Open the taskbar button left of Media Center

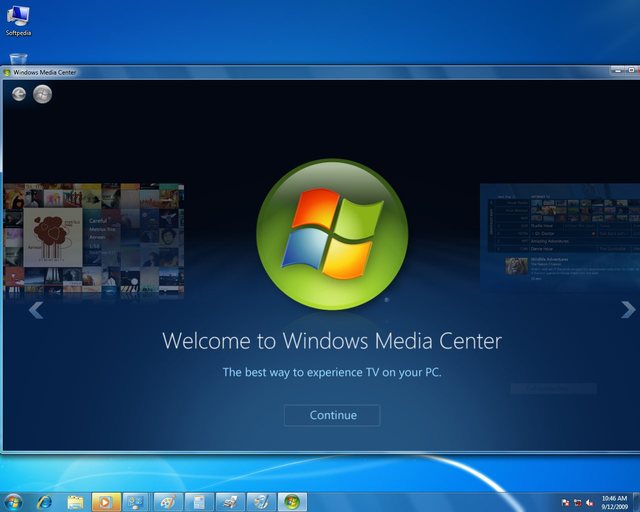point(261,502)
